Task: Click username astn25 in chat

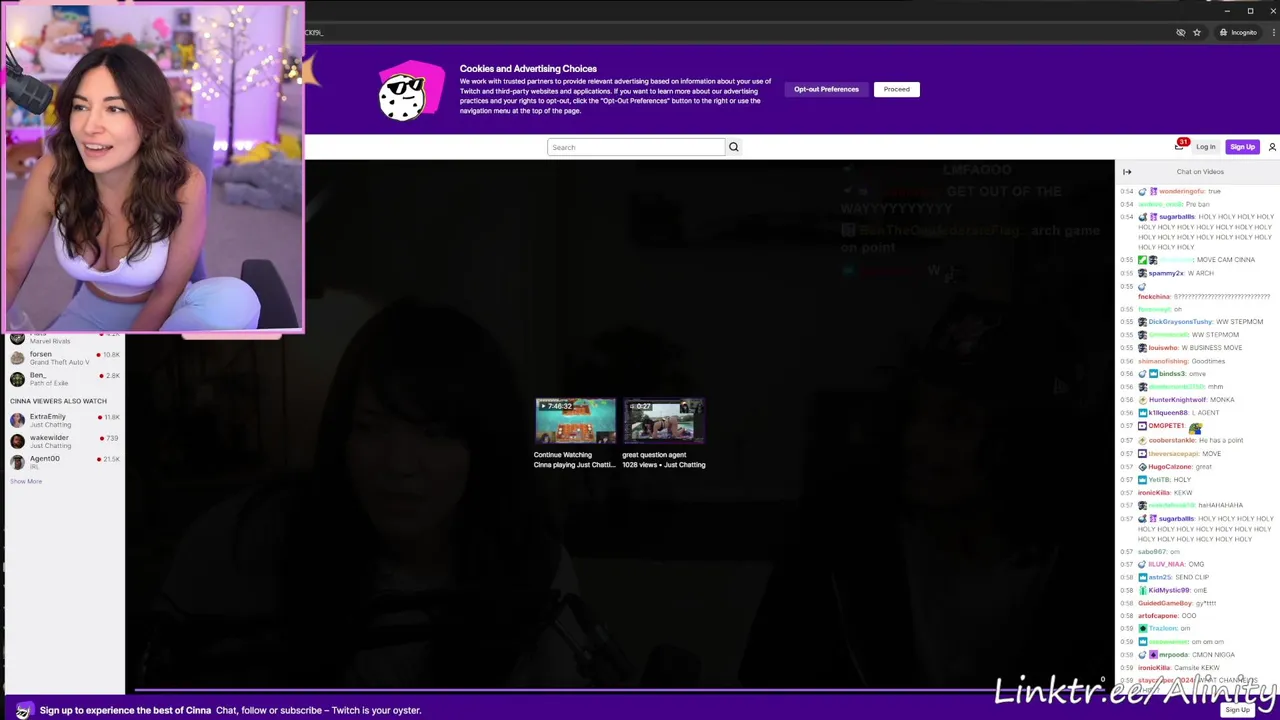Action: pyautogui.click(x=1159, y=577)
